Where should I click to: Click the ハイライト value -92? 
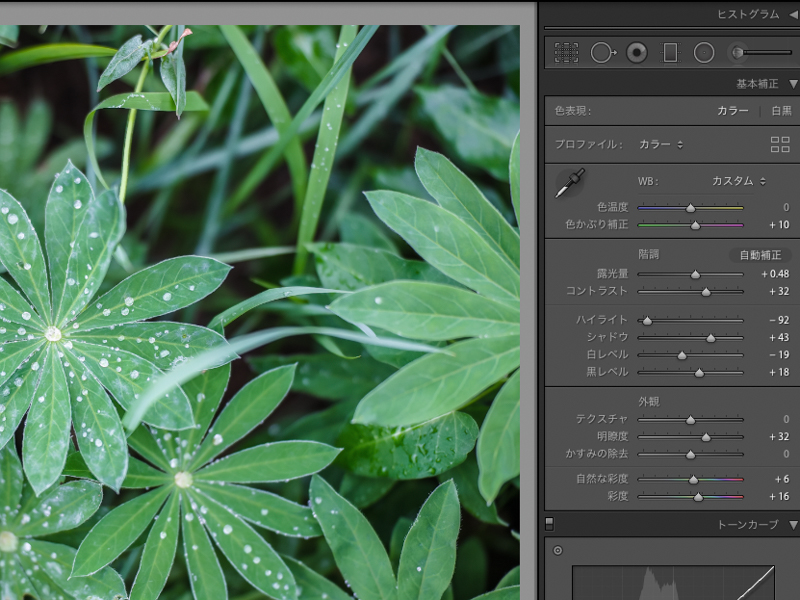(x=779, y=320)
